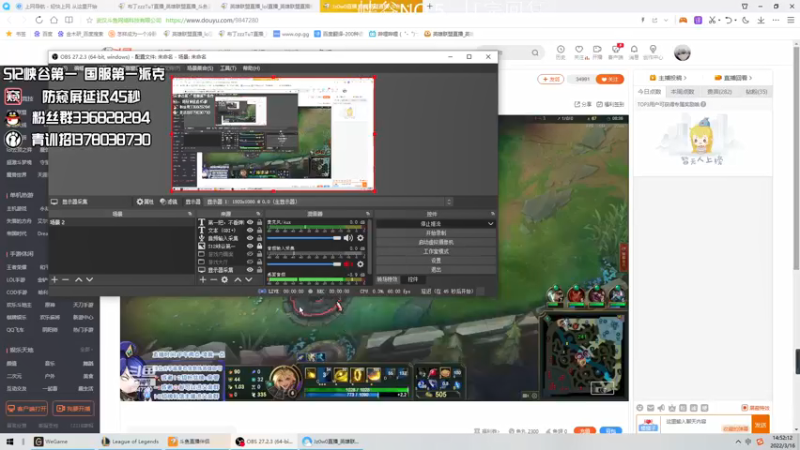Mute the first mixer channel speaker icon

tap(348, 238)
